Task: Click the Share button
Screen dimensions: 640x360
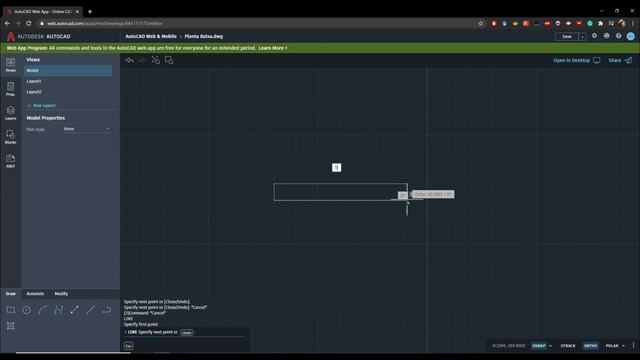Action: coord(620,60)
